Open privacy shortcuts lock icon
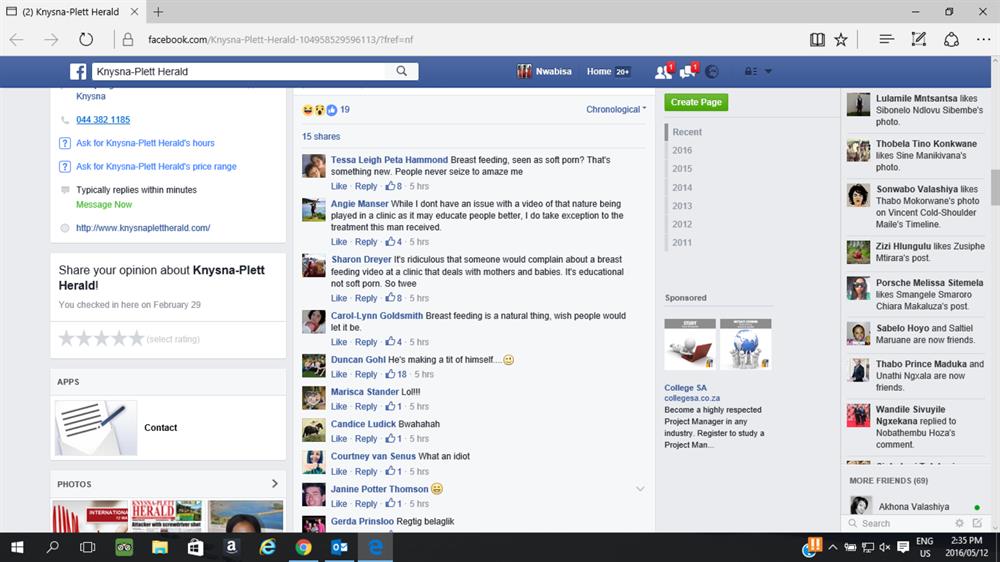Viewport: 1000px width, 562px height. 751,71
